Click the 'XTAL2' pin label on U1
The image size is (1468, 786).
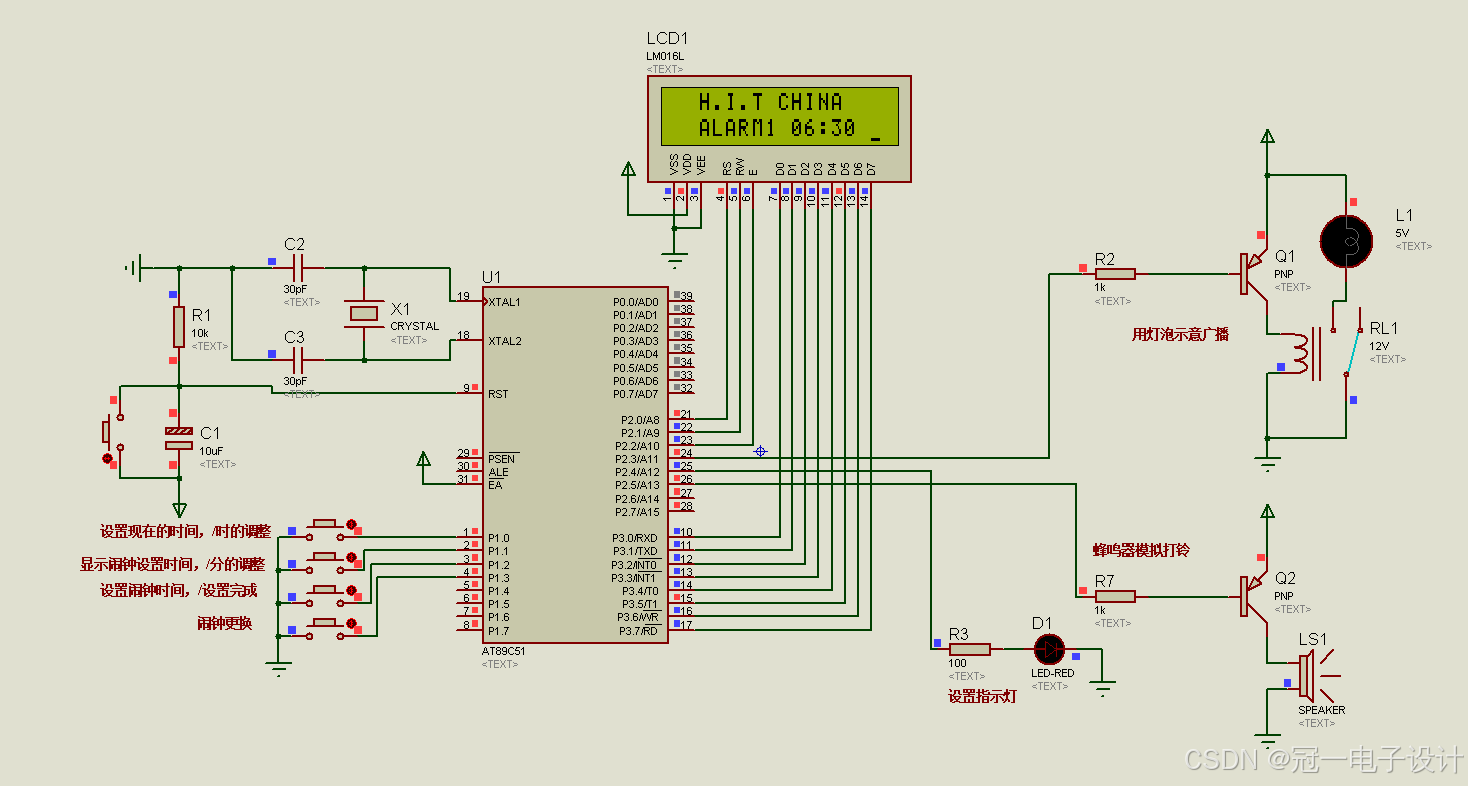[504, 341]
